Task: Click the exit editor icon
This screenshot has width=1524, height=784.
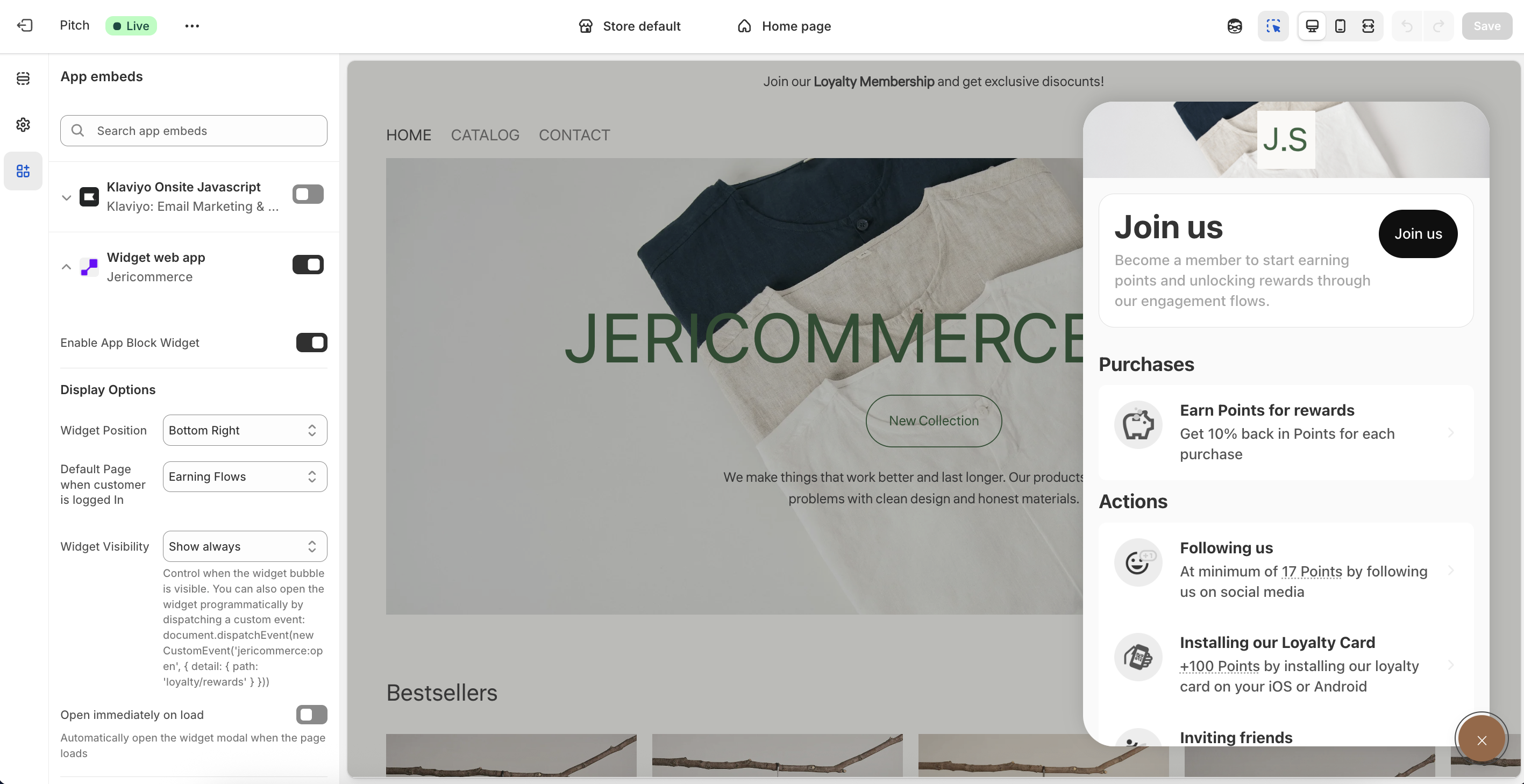Action: (25, 25)
